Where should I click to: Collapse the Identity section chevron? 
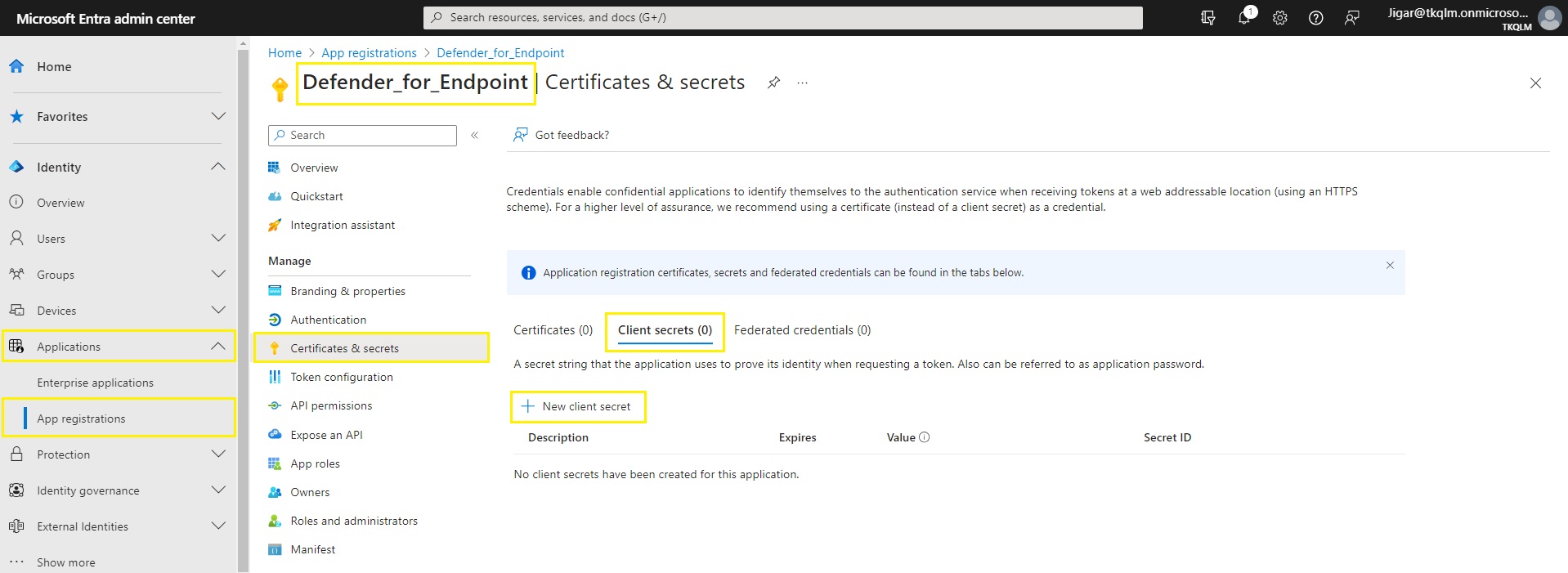(218, 167)
